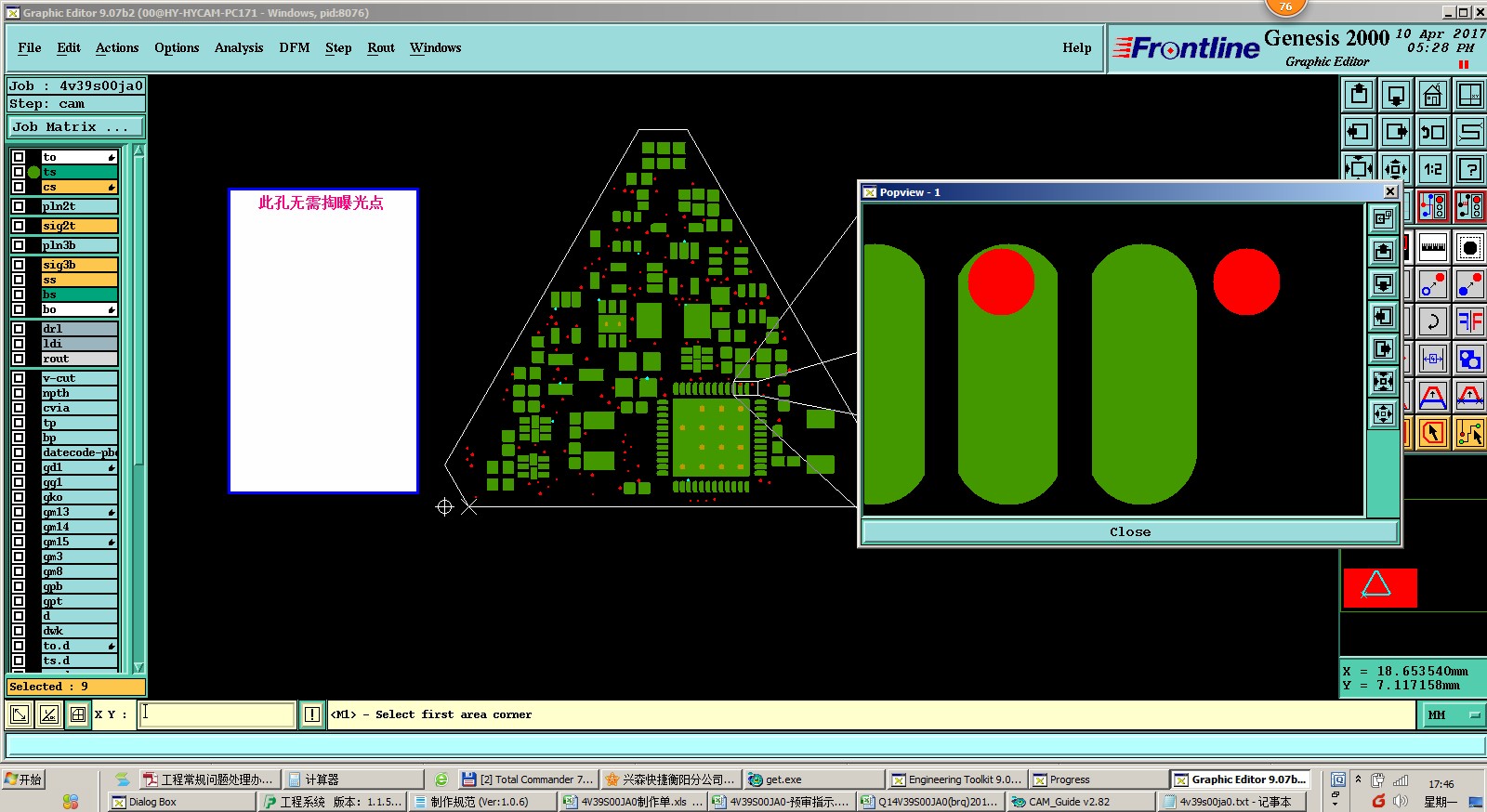
Task: Click the overlapping blue shapes icon
Action: pyautogui.click(x=1470, y=359)
